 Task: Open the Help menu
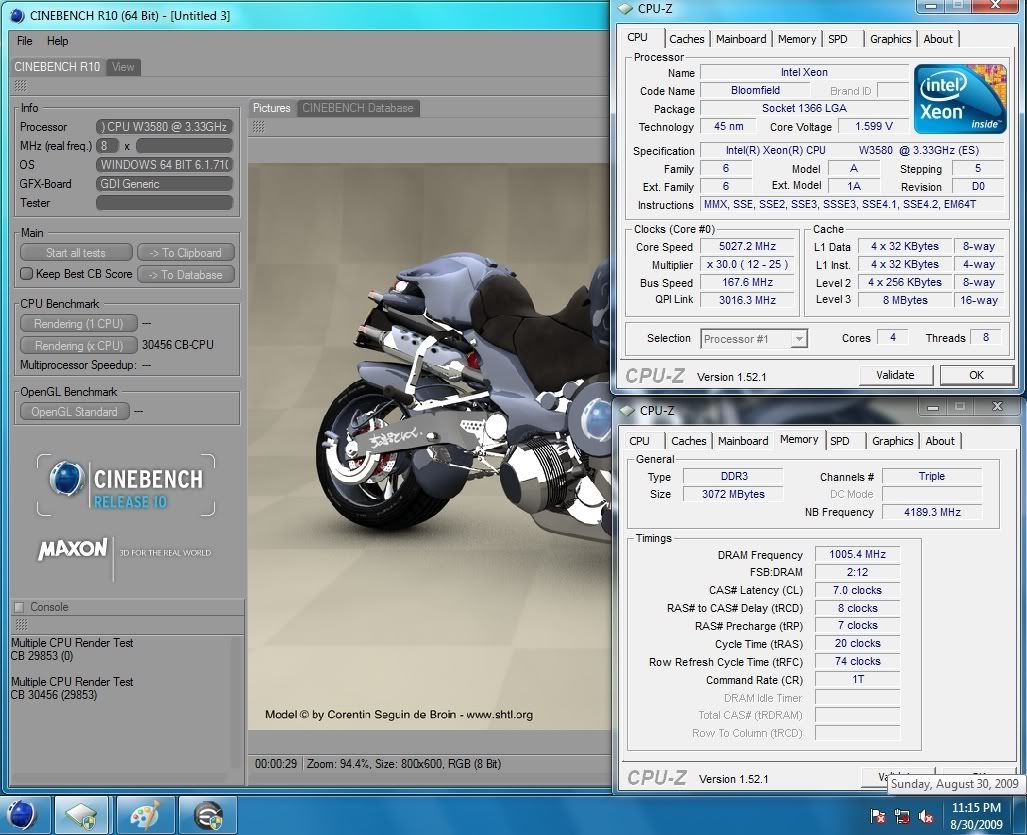[58, 41]
